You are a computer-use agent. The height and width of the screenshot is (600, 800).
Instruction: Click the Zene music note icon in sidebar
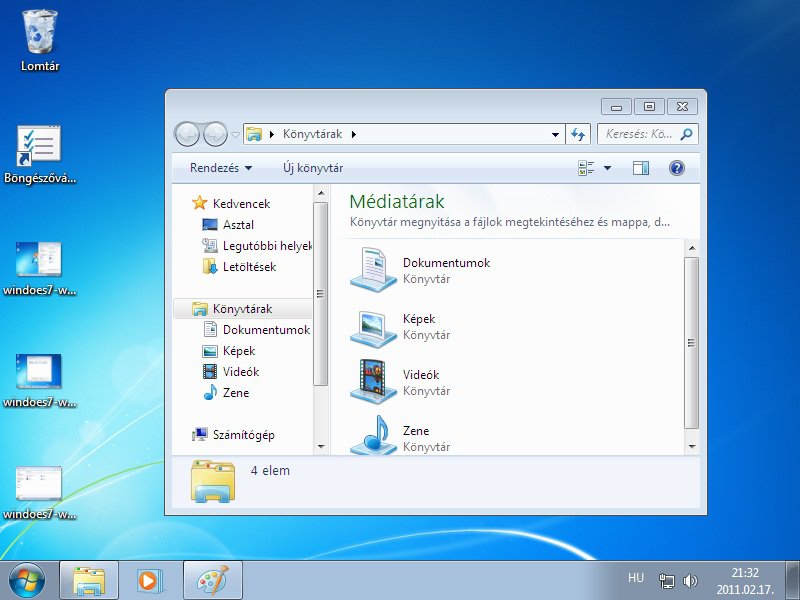click(210, 392)
